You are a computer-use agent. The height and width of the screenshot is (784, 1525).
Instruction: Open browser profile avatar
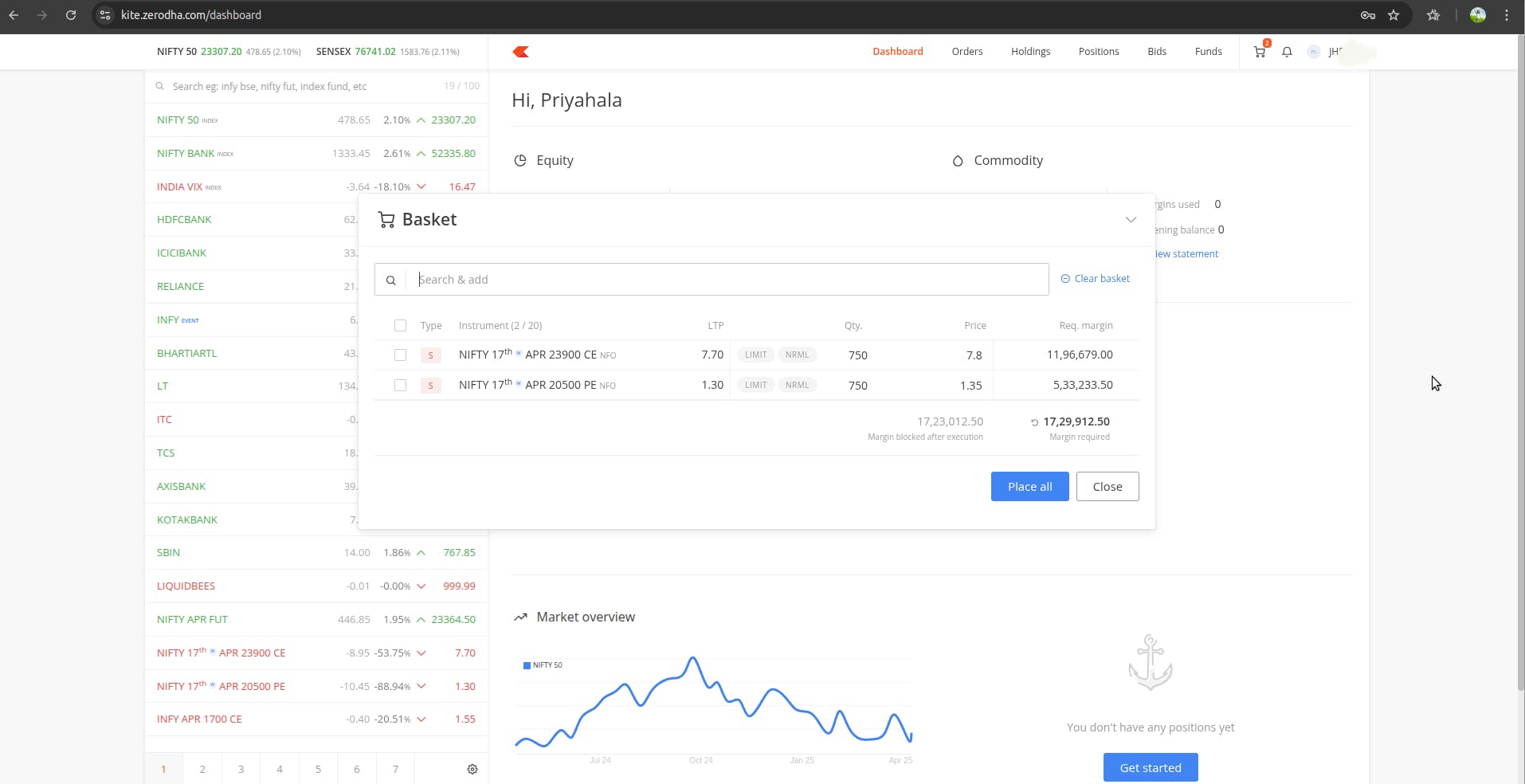tap(1478, 15)
